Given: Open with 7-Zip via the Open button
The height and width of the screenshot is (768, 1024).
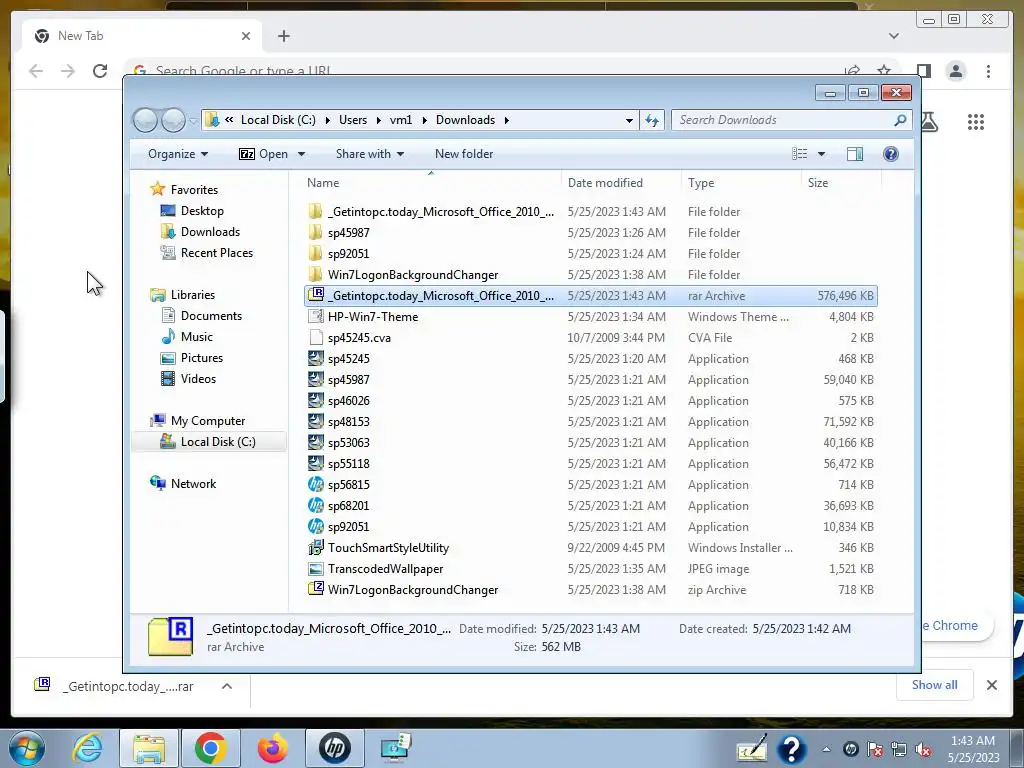Looking at the screenshot, I should tap(264, 154).
